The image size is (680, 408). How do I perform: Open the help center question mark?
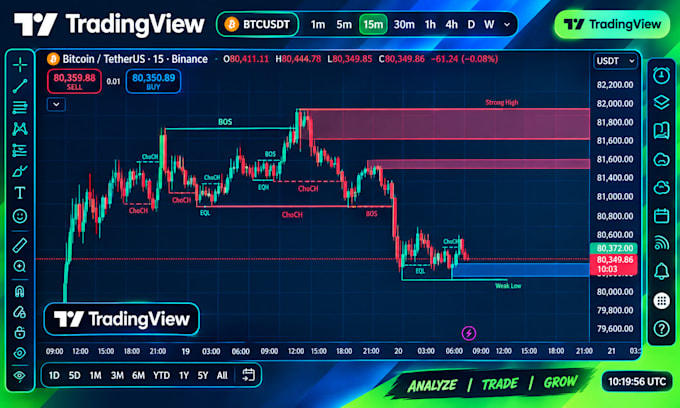pos(661,329)
